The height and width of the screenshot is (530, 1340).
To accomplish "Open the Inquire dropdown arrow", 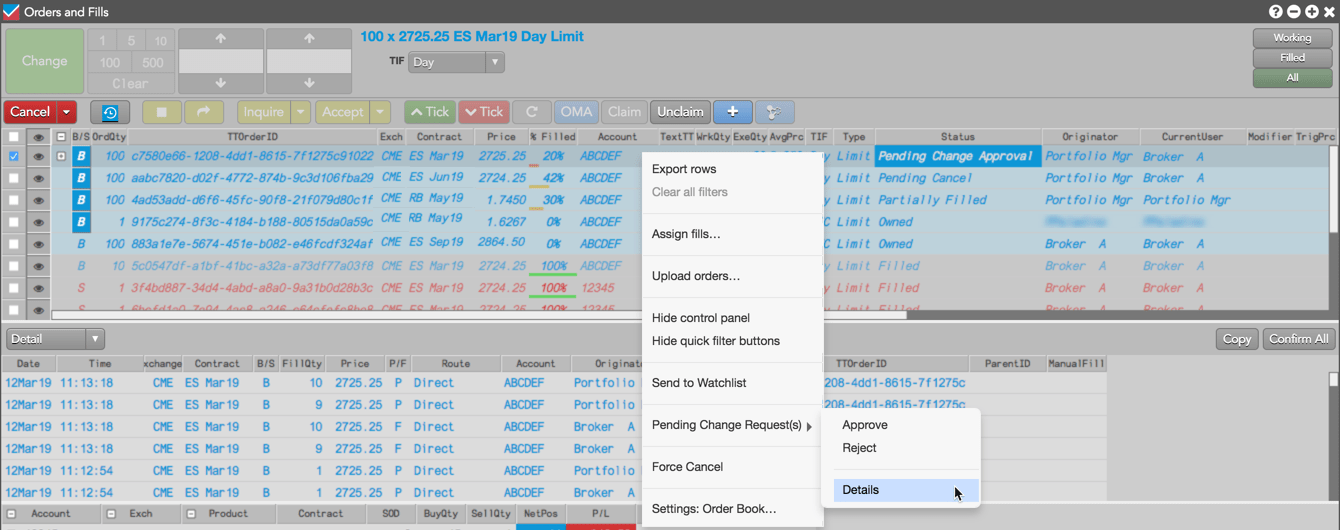I will point(300,113).
